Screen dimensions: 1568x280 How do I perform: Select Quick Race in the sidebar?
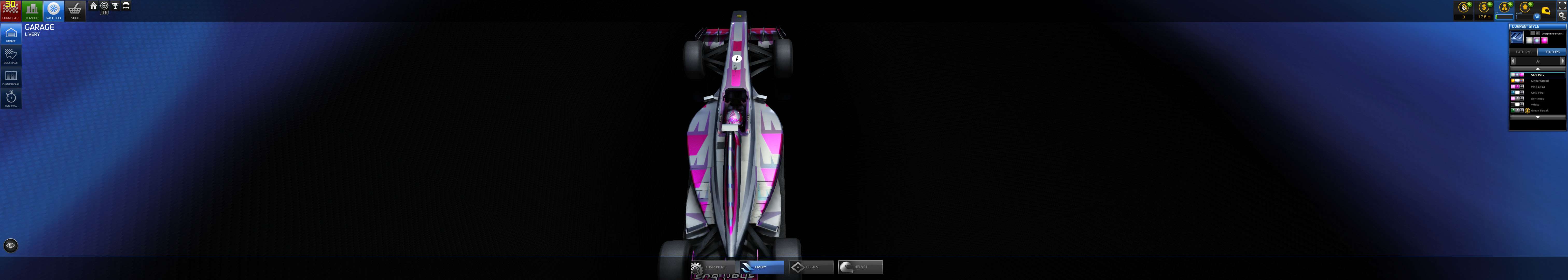(x=11, y=55)
